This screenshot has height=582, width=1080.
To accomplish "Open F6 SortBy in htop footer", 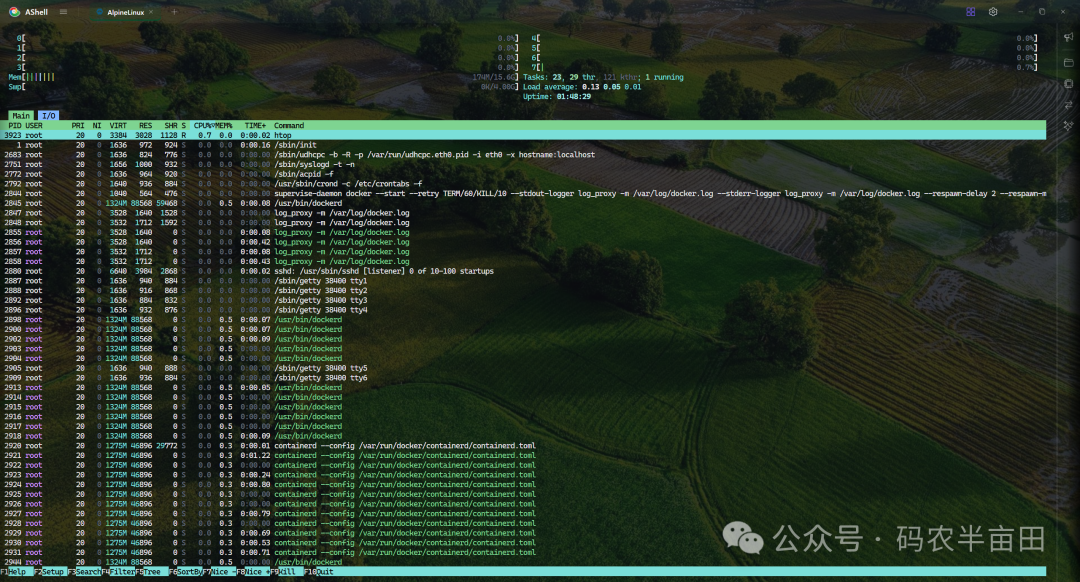I will pos(186,572).
